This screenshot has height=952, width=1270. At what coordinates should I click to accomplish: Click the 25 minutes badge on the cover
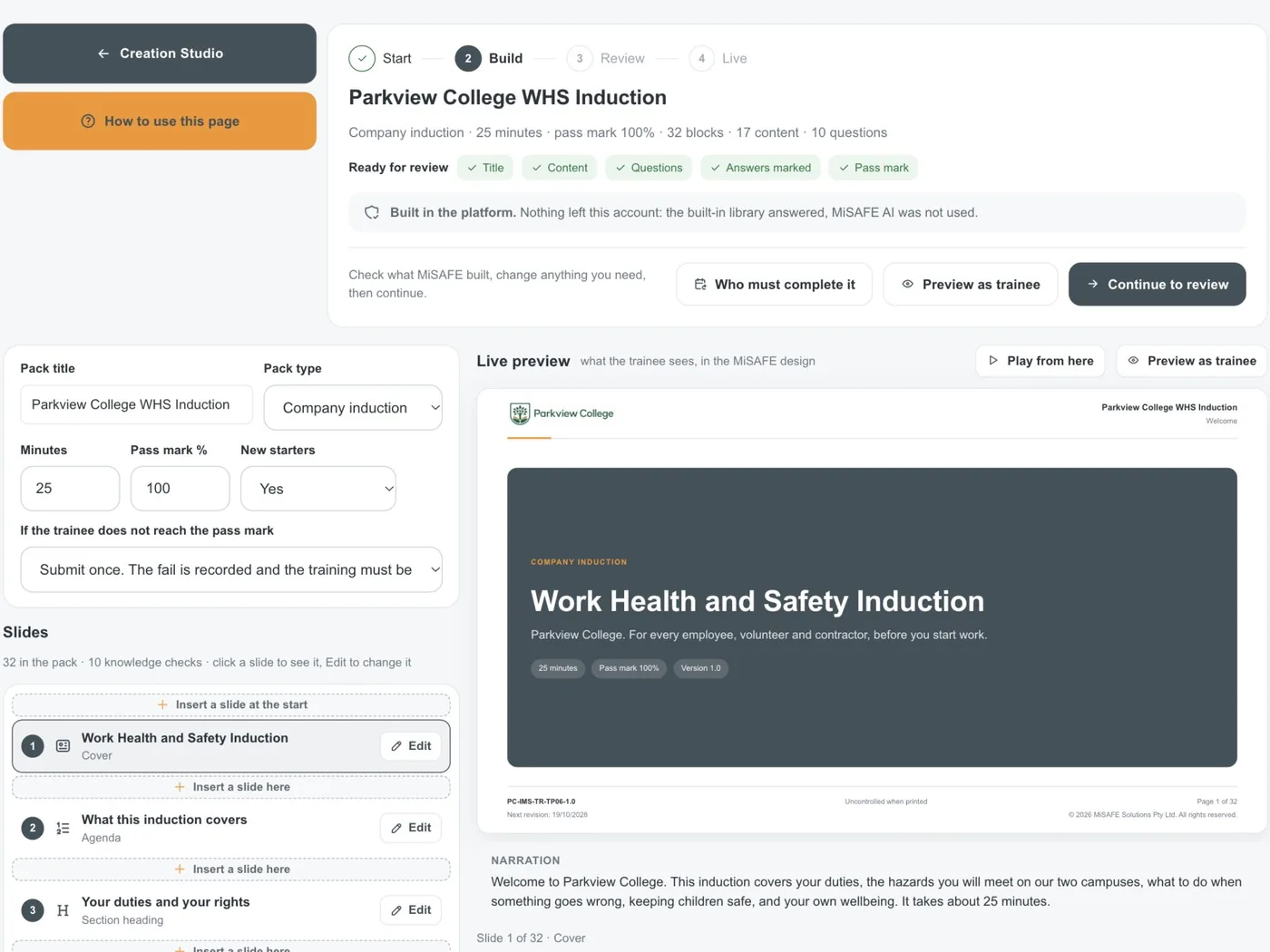558,668
